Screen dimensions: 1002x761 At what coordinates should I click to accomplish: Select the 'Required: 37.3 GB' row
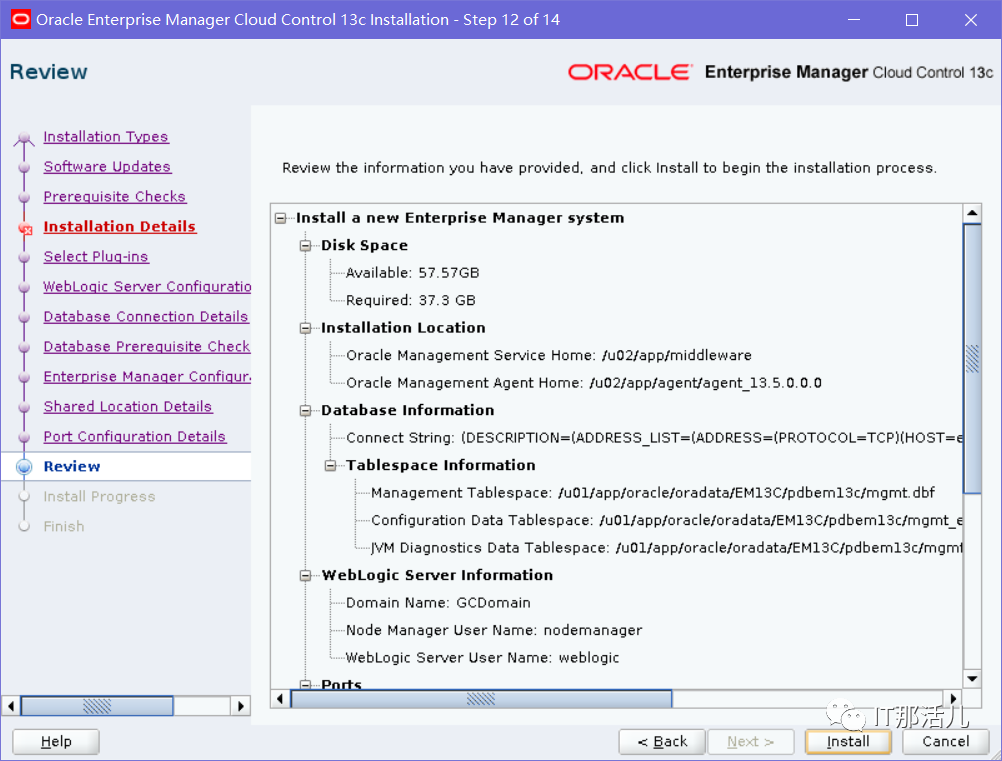coord(411,301)
